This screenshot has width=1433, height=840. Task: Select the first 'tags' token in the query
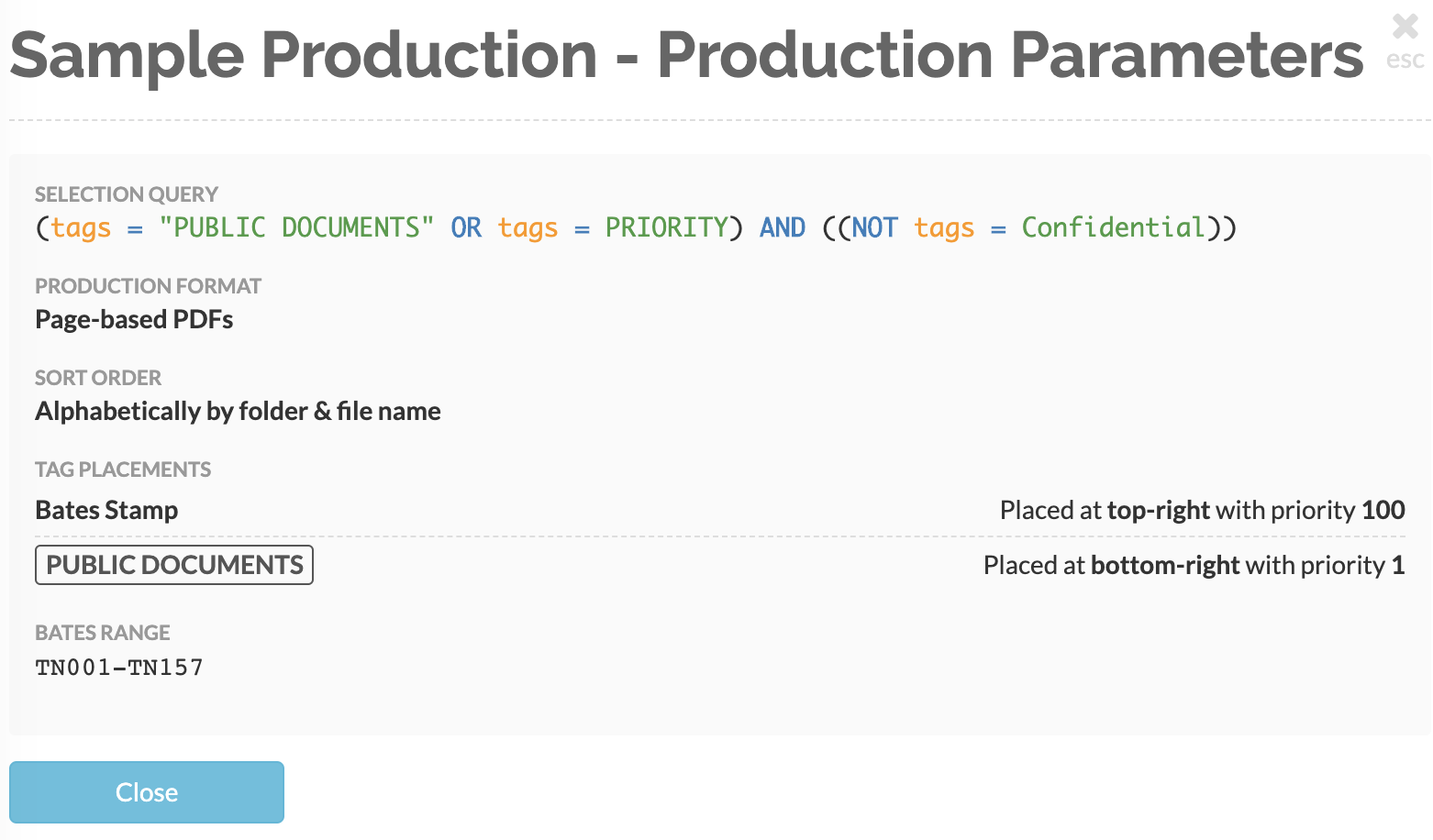click(x=81, y=227)
